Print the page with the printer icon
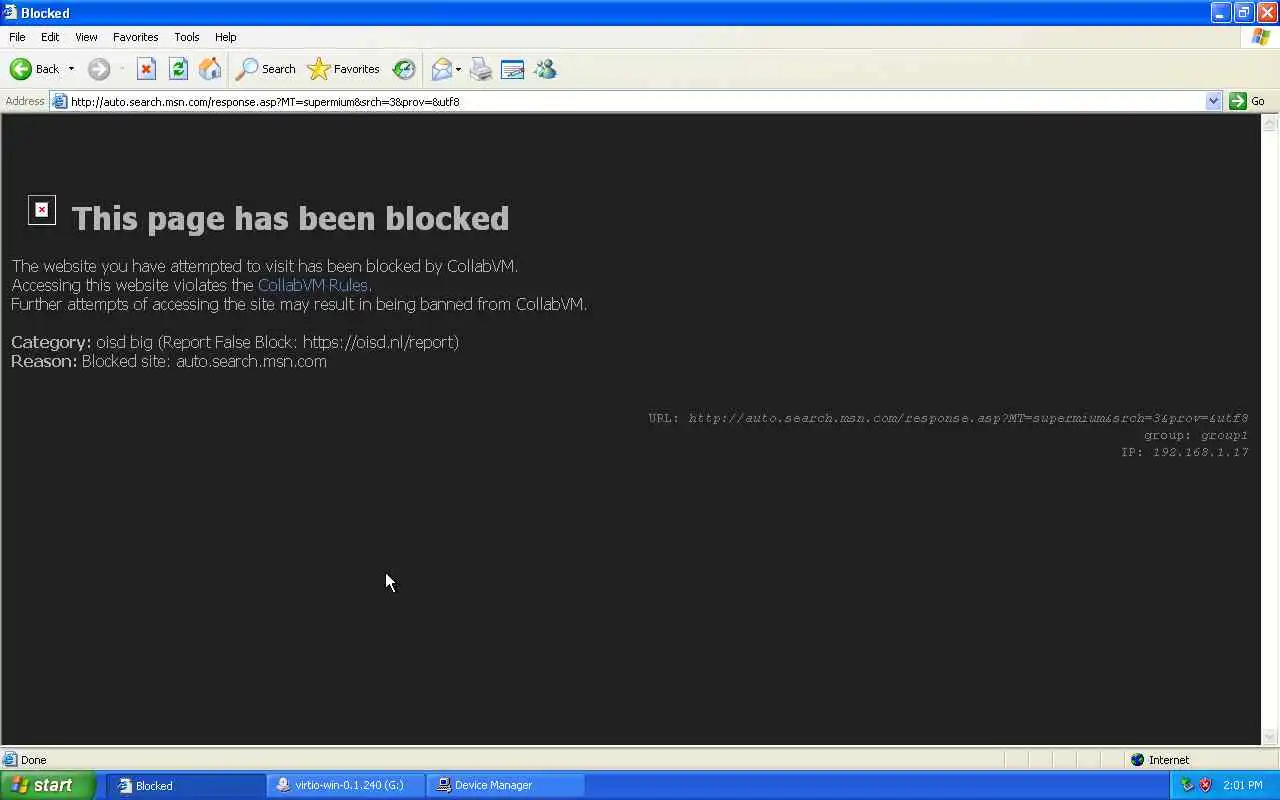The image size is (1280, 800). pyautogui.click(x=481, y=69)
